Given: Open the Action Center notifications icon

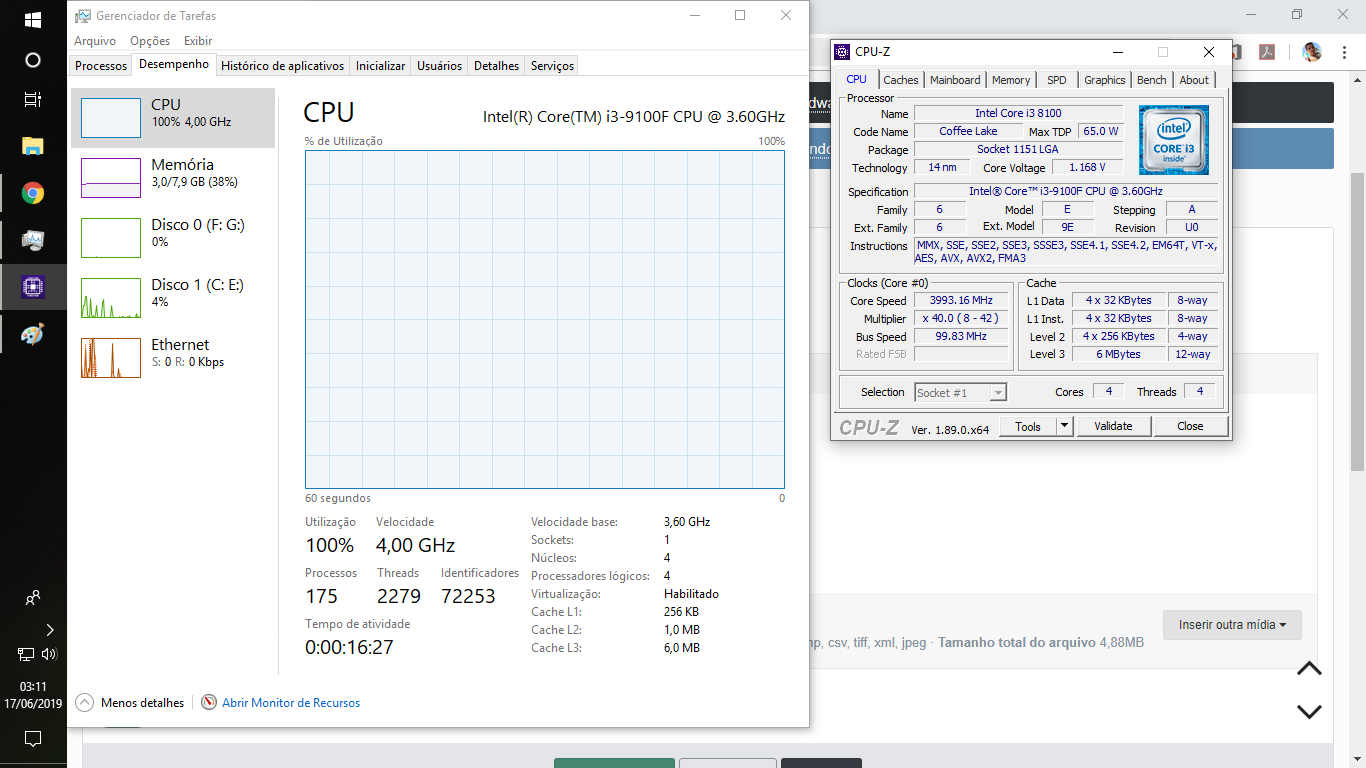Looking at the screenshot, I should click(33, 739).
